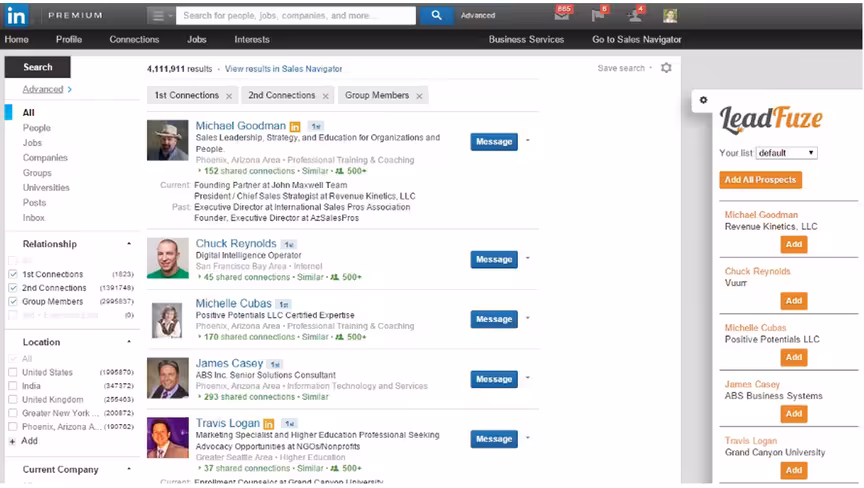Message James Casey
Image resolution: width=864 pixels, height=488 pixels.
(494, 379)
